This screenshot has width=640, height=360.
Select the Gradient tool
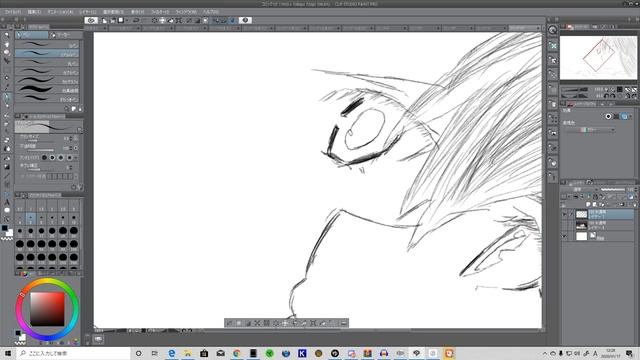pos(7,167)
